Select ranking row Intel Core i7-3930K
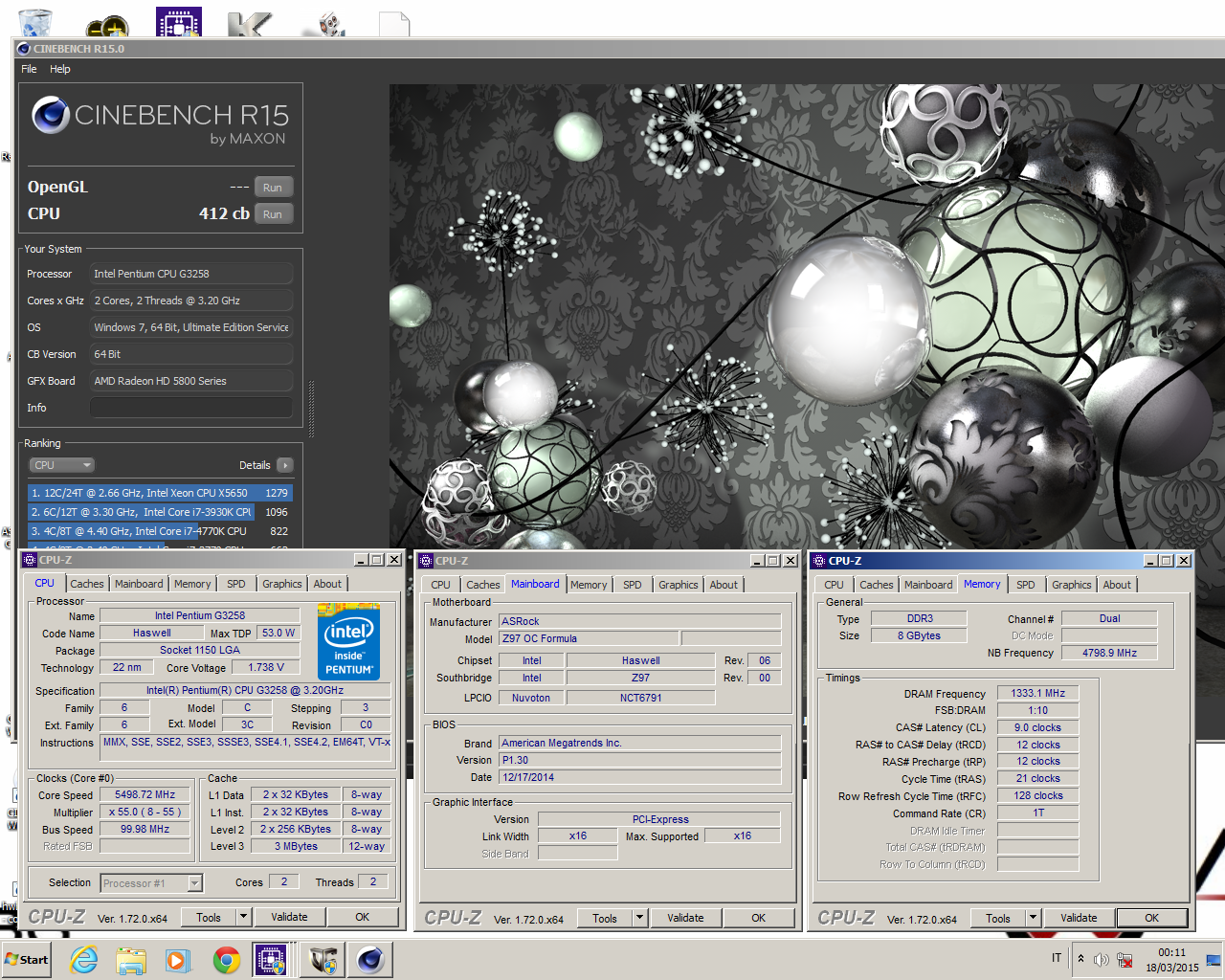The width and height of the screenshot is (1225, 980). click(x=160, y=512)
